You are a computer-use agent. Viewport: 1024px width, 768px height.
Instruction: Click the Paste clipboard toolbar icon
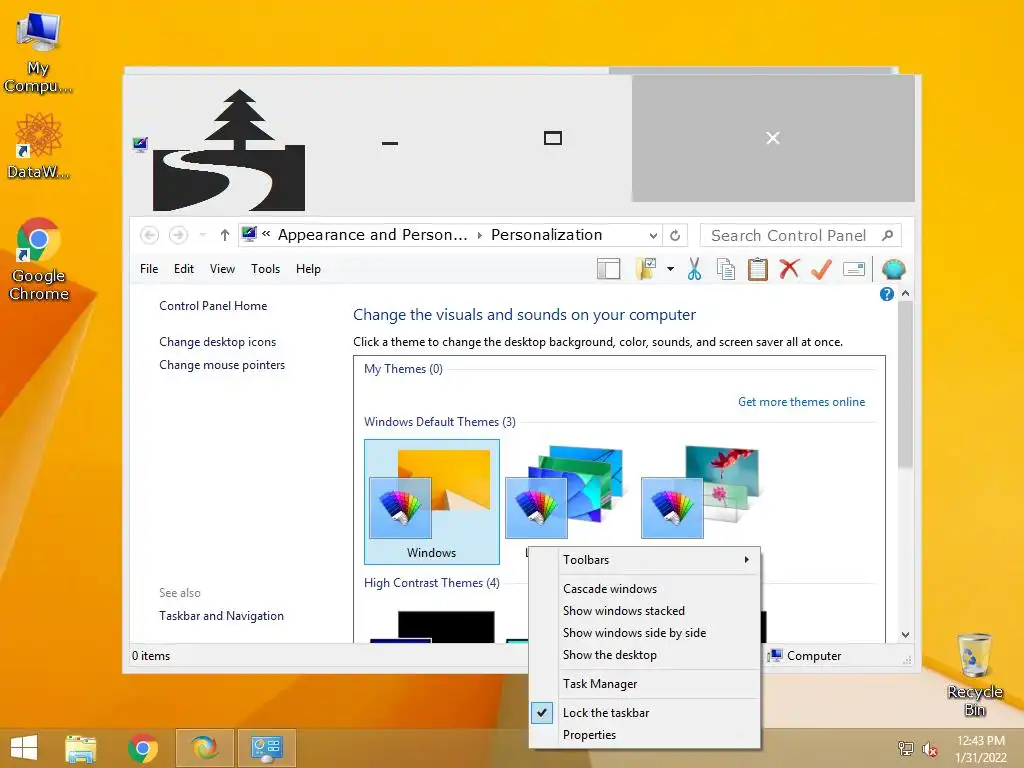click(x=758, y=268)
